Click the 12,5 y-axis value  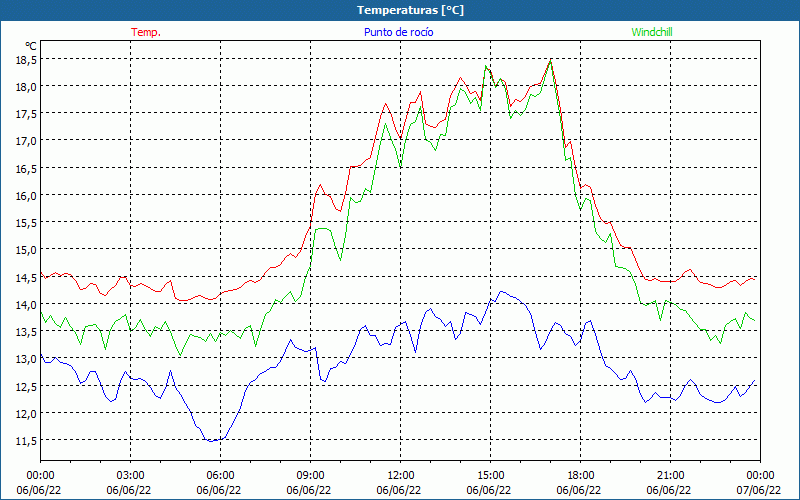point(27,387)
